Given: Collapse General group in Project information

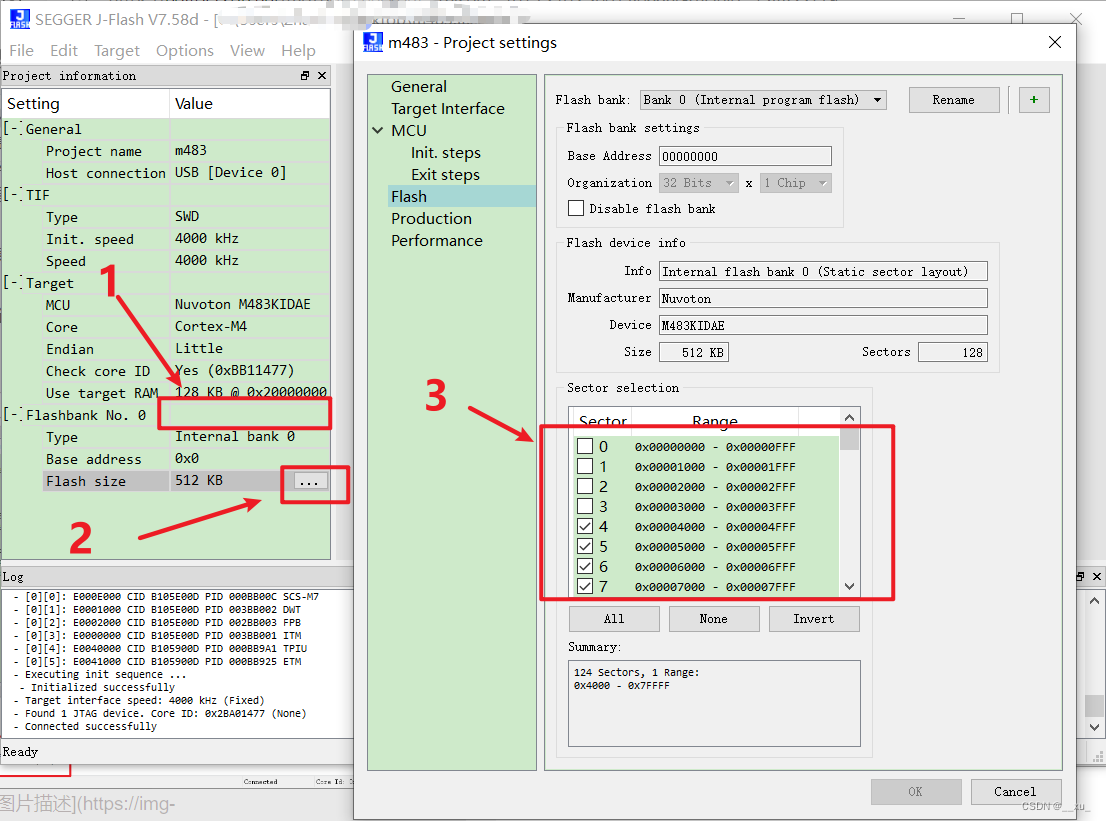Looking at the screenshot, I should pos(11,129).
